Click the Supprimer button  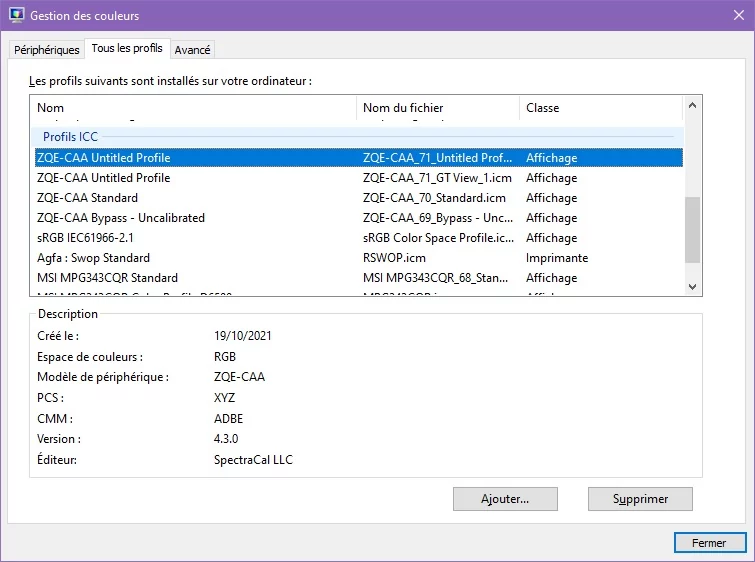640,499
